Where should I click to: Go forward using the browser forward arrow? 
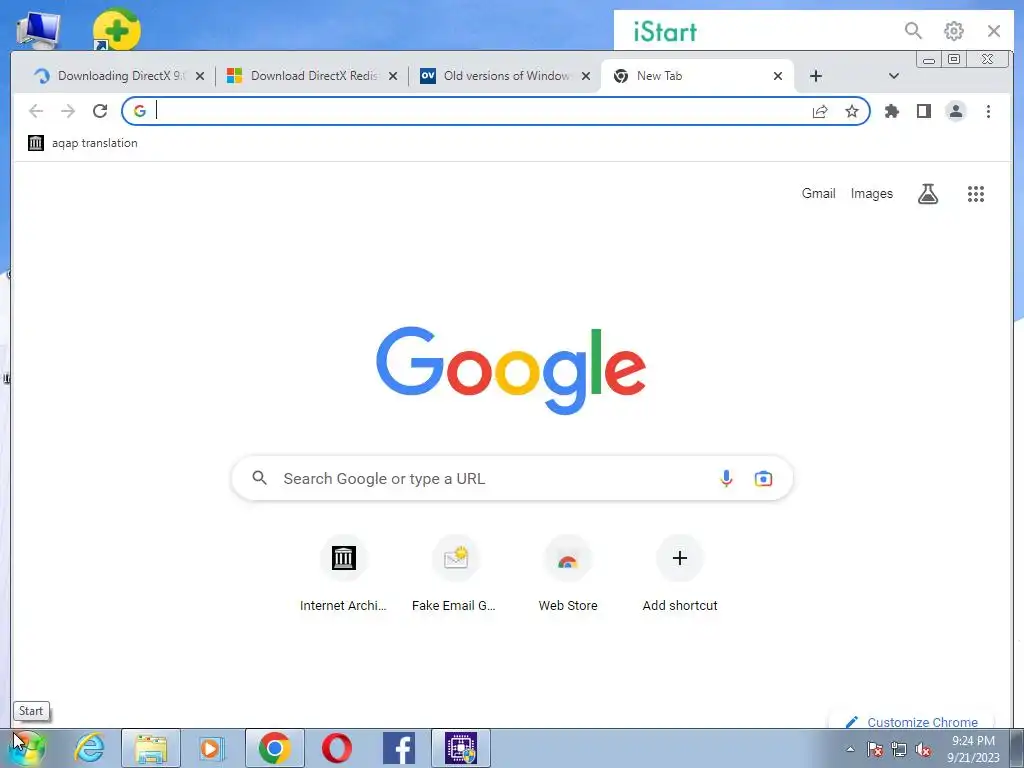[x=68, y=111]
